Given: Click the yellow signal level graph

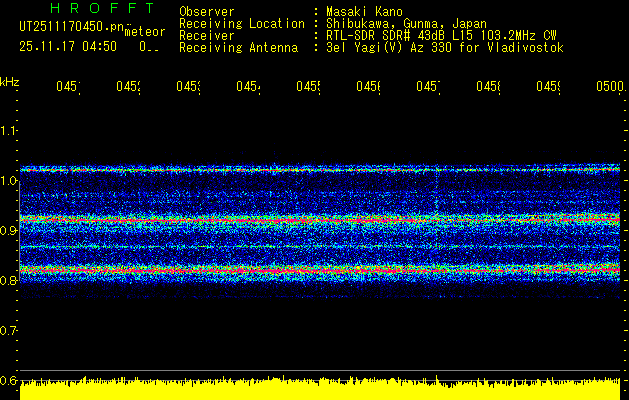Looking at the screenshot, I should click(x=320, y=388).
